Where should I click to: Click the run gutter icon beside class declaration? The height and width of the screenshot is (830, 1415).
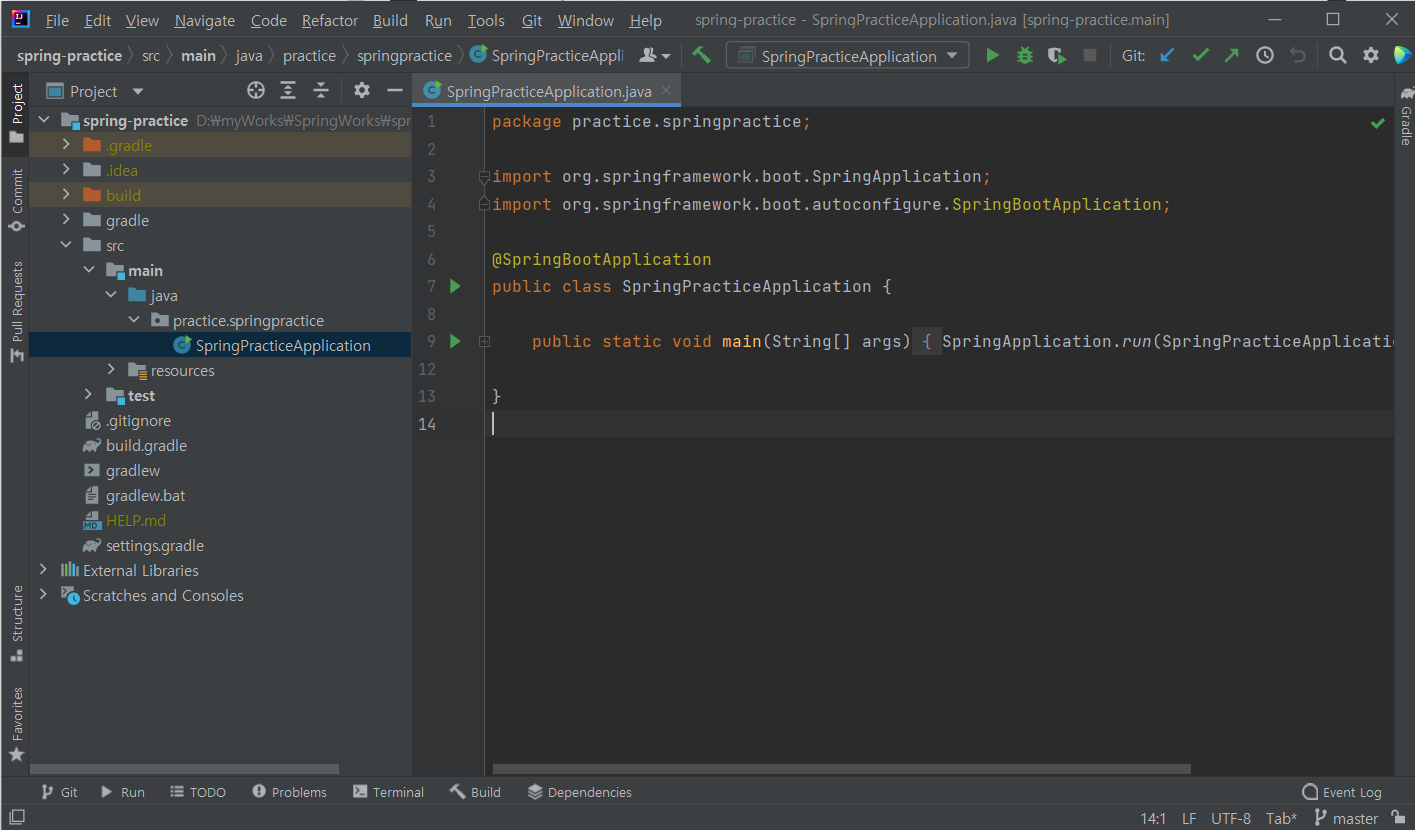(455, 287)
